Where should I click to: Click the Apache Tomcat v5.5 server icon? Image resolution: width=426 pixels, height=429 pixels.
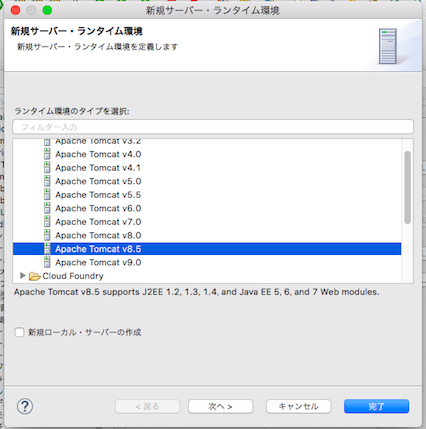(x=47, y=195)
